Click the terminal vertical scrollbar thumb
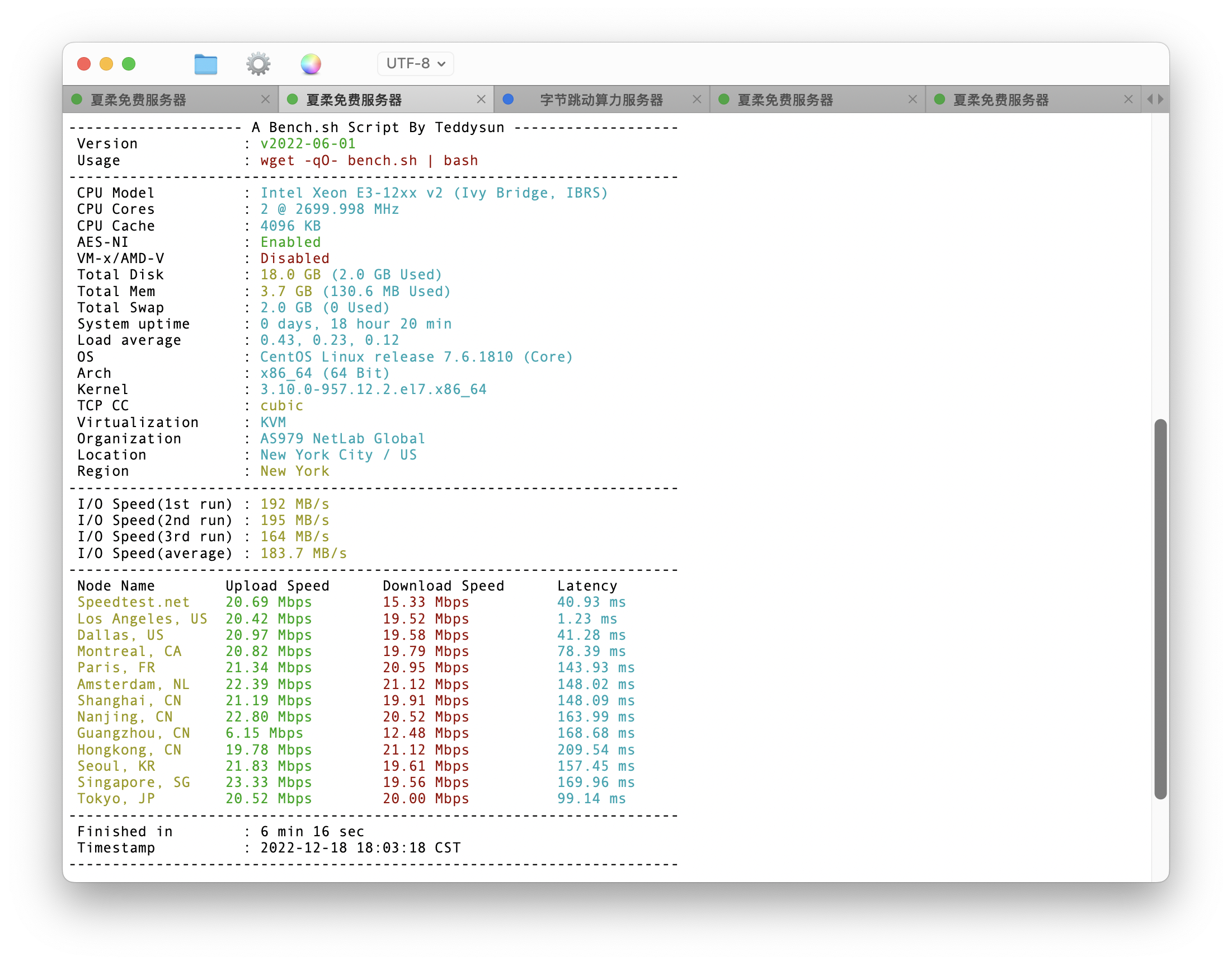1232x965 pixels. tap(1160, 609)
